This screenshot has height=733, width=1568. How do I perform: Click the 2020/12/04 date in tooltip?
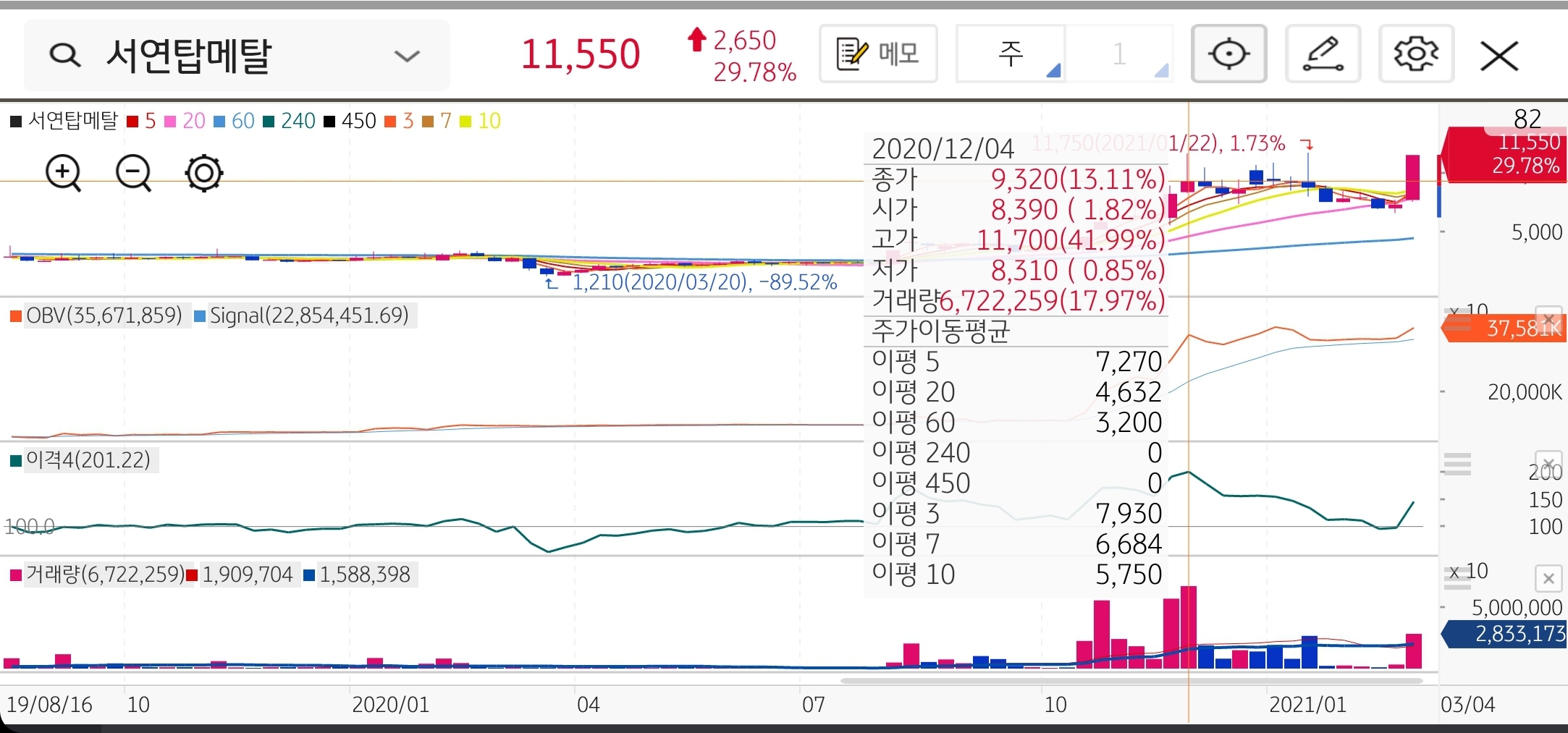tap(943, 149)
